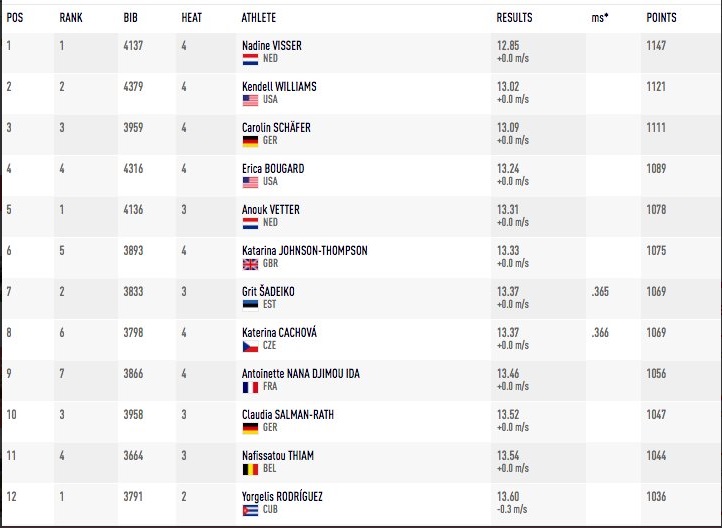Viewport: 722px width, 528px height.
Task: Open Nadine VISSER athlete profile
Action: coord(272,46)
